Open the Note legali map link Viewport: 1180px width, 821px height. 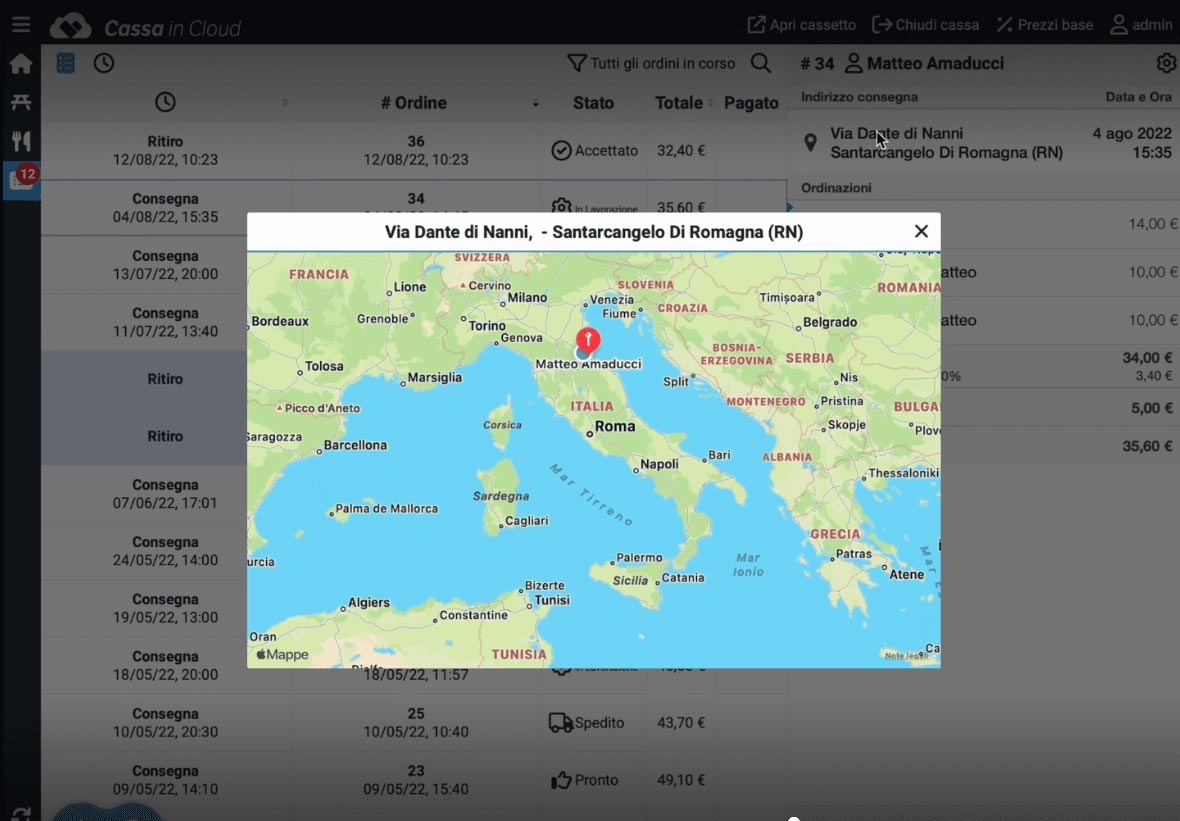pos(906,655)
